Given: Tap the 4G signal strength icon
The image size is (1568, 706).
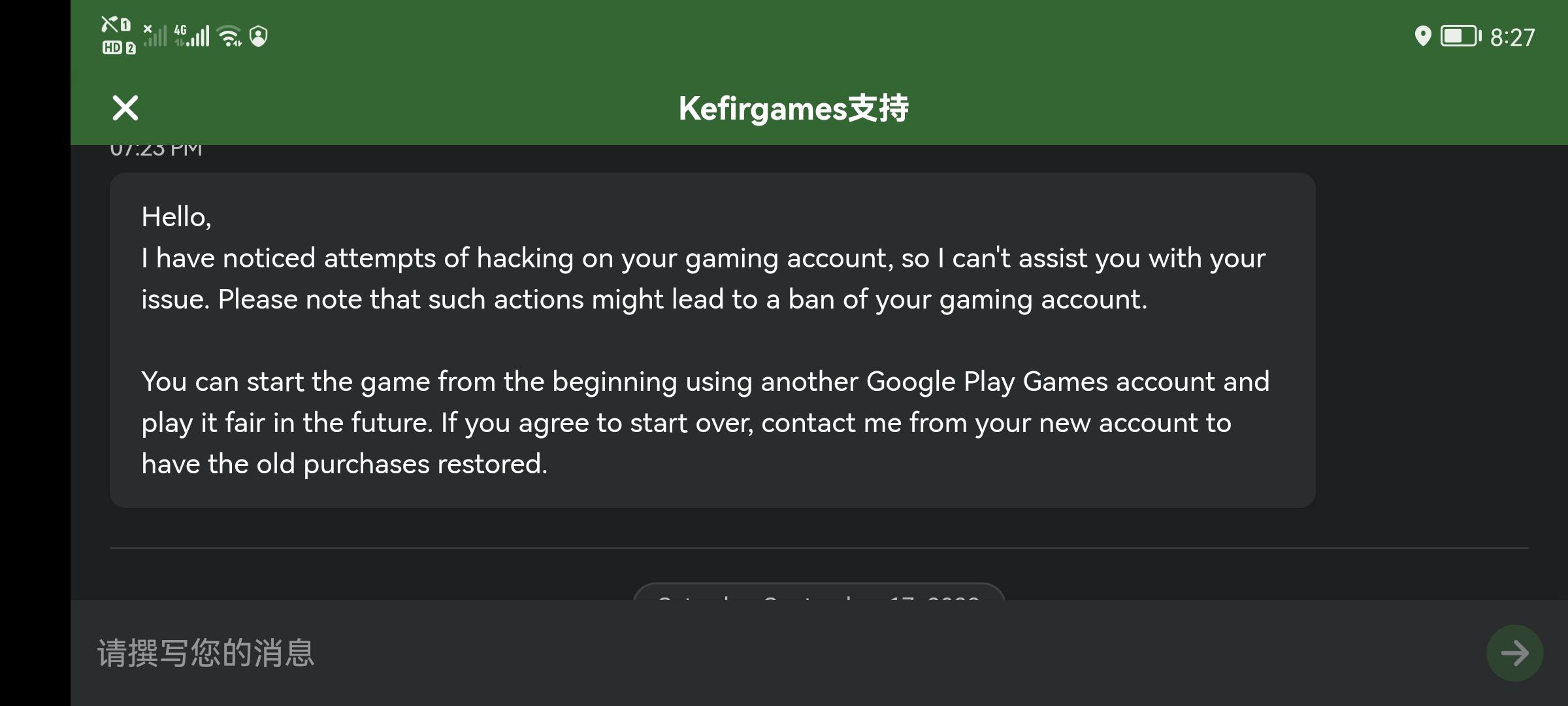Looking at the screenshot, I should tap(192, 35).
